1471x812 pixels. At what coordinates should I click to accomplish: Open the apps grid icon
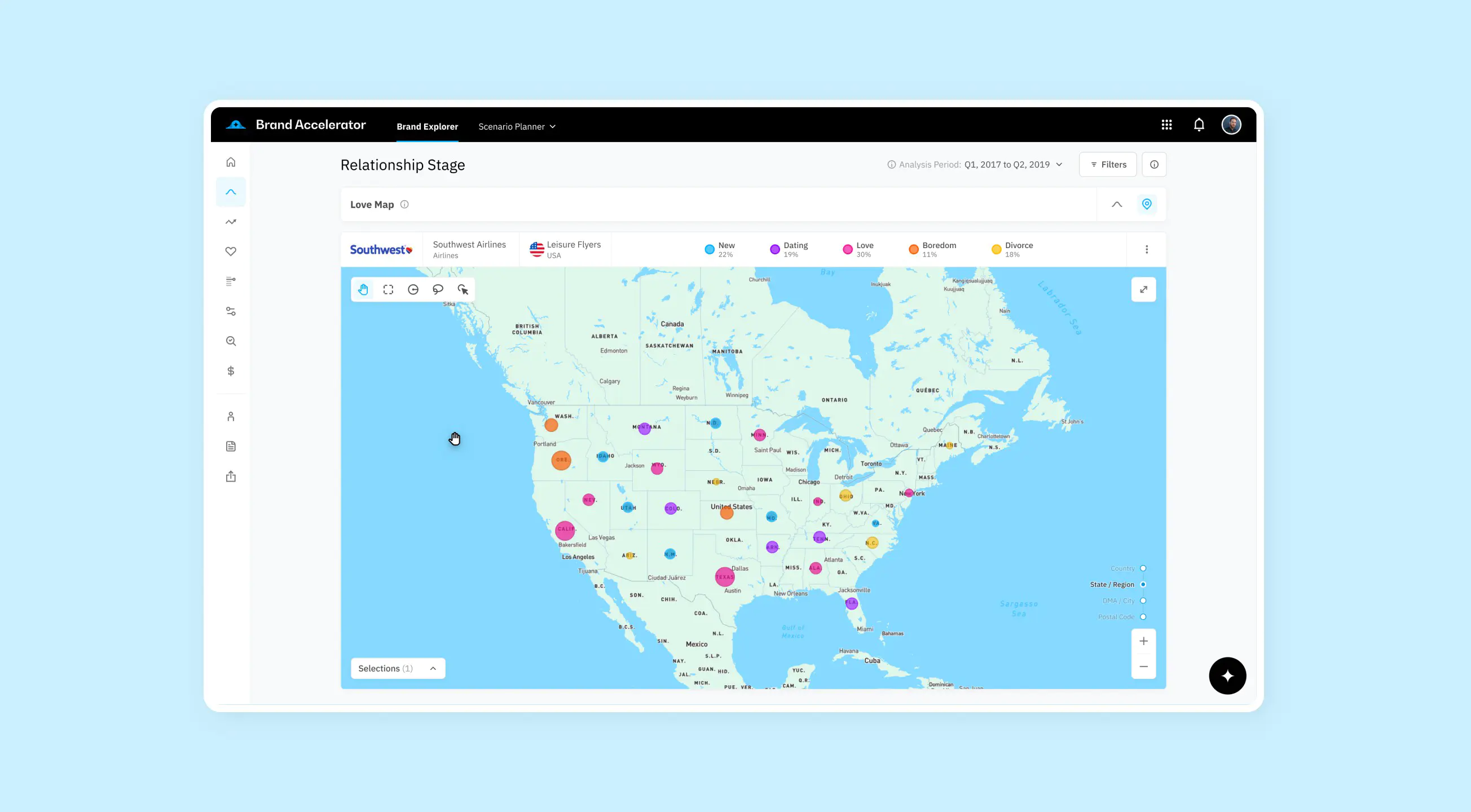click(1166, 125)
